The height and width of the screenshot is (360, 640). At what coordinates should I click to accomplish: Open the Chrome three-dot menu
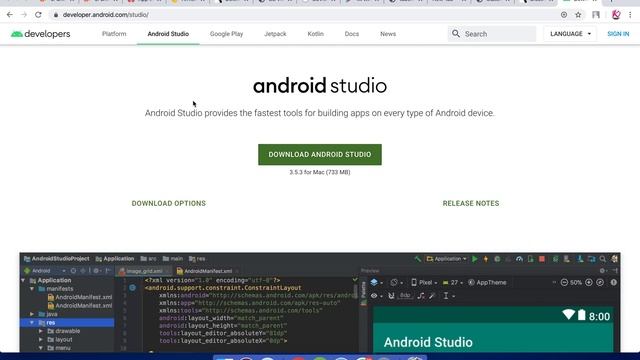click(x=630, y=15)
